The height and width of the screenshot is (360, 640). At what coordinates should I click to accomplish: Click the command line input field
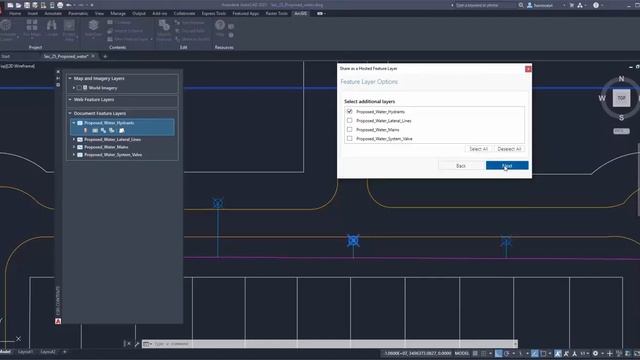point(331,344)
